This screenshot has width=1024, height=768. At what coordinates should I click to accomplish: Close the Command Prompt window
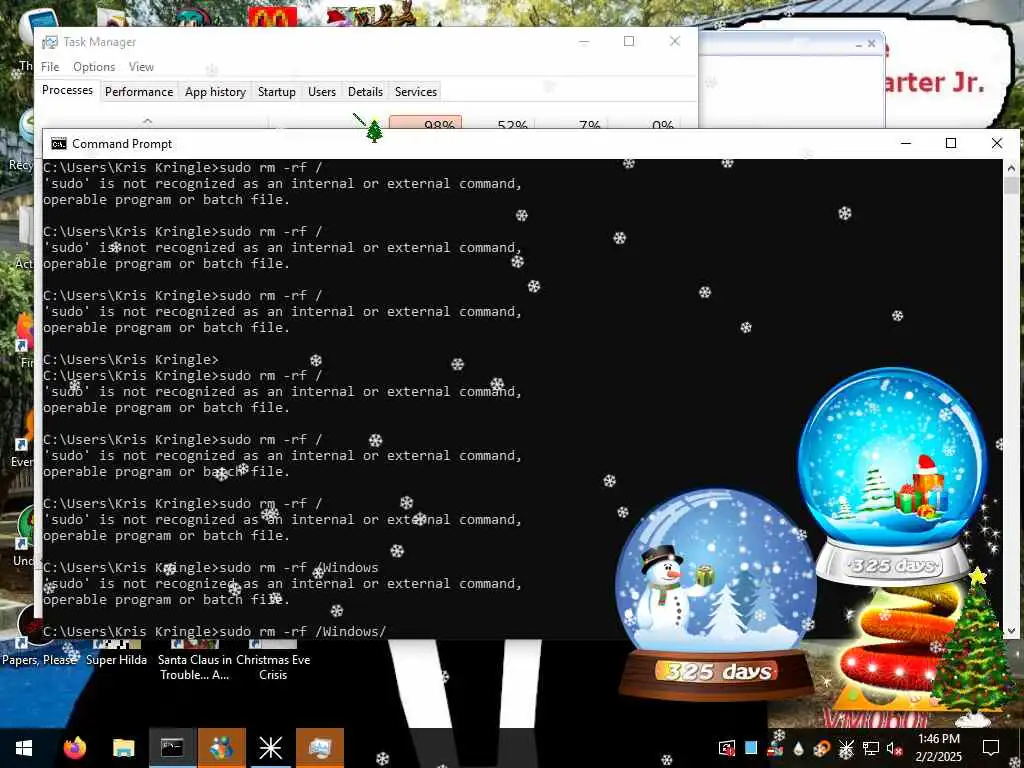(x=997, y=144)
